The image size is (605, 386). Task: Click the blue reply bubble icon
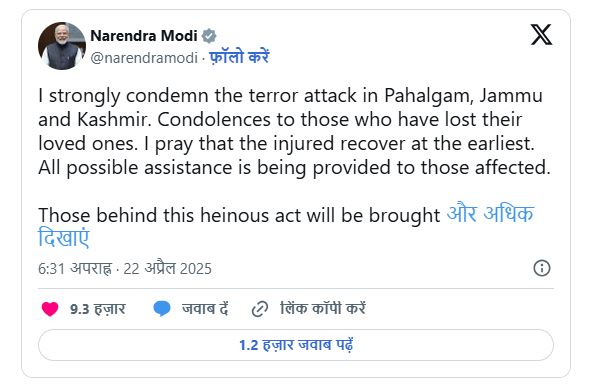click(162, 309)
